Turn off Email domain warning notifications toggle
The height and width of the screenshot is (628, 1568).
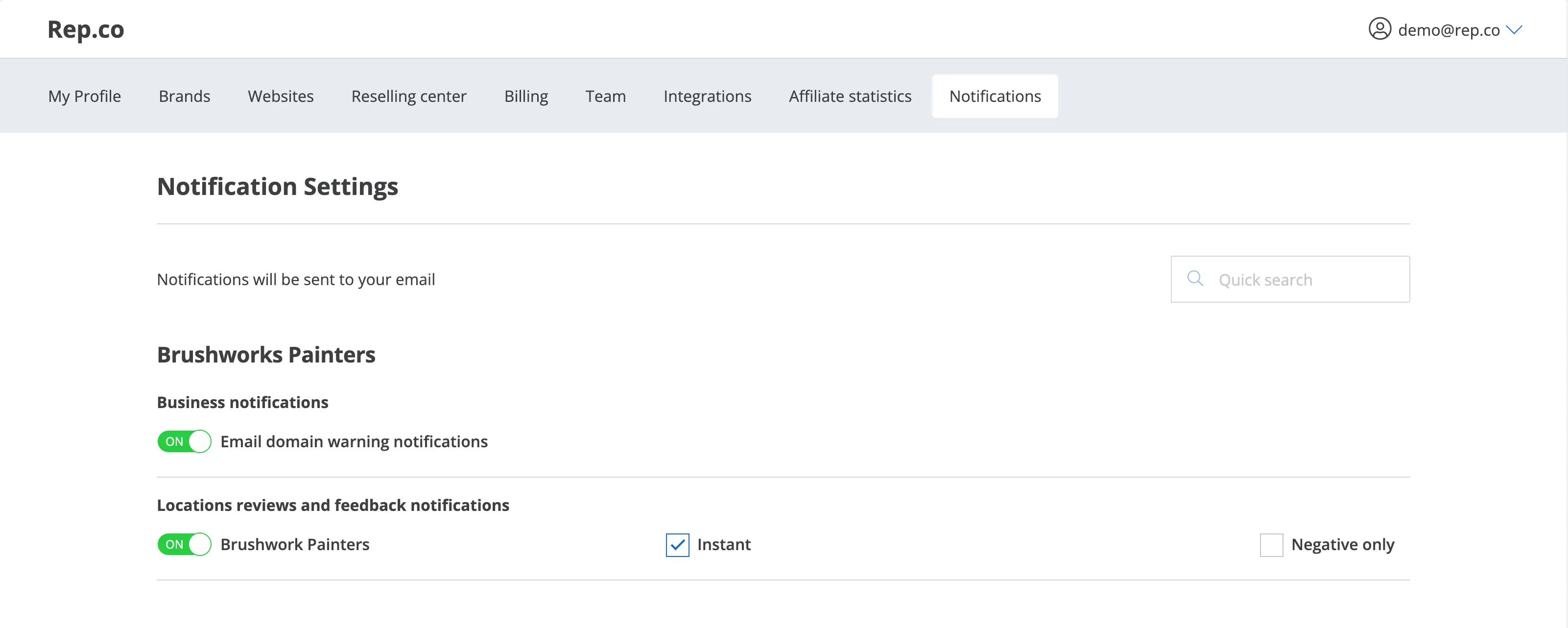tap(184, 441)
